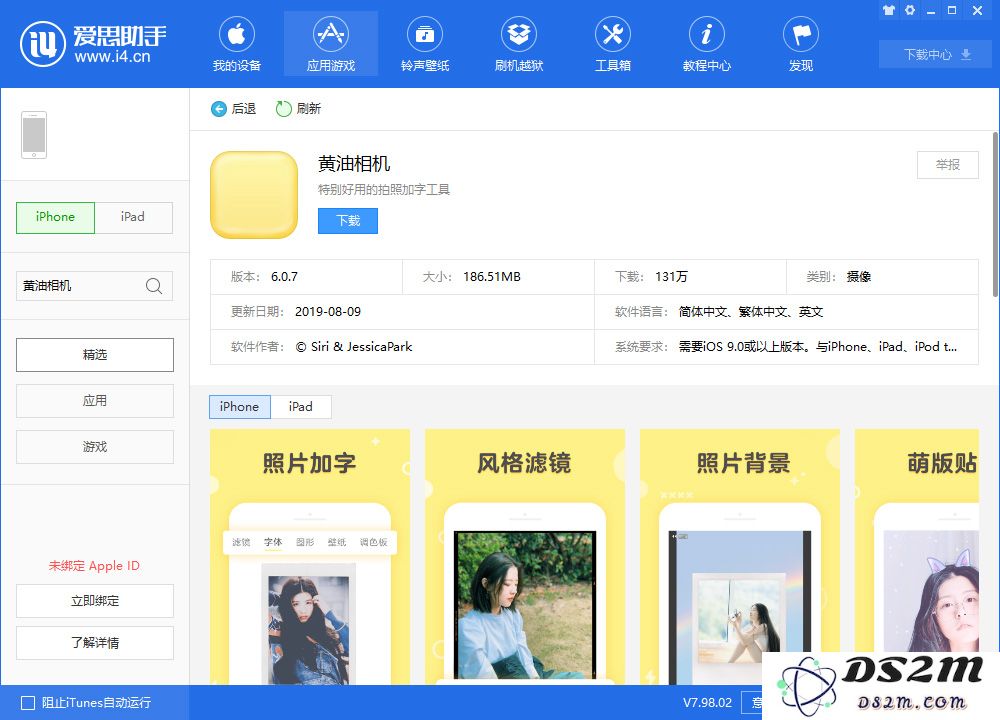Click the size value 186.51MB

tap(492, 277)
